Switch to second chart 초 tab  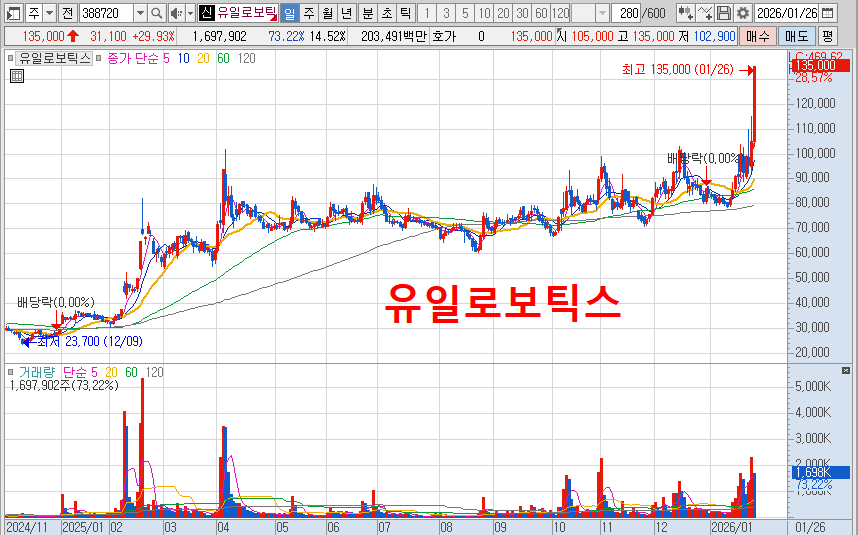(x=386, y=13)
